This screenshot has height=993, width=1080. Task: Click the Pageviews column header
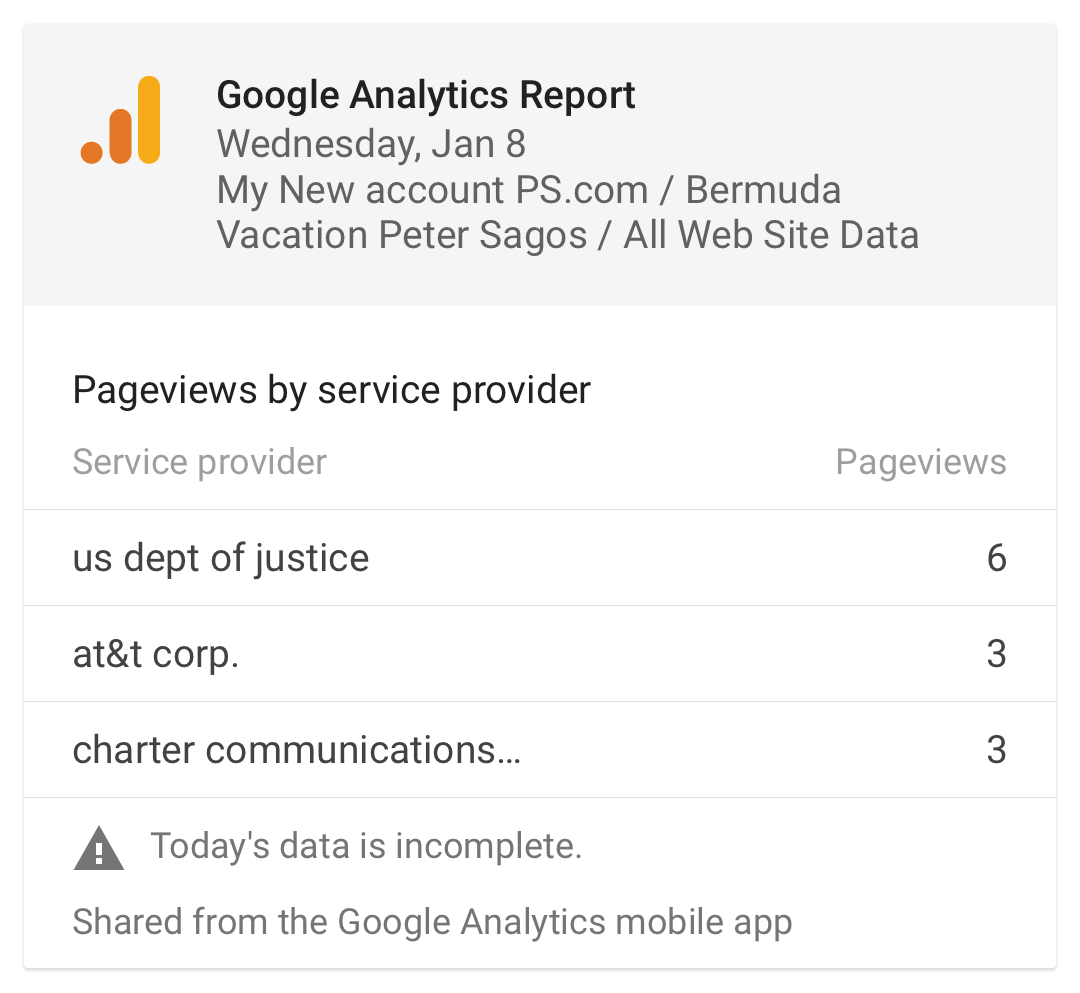coord(921,461)
